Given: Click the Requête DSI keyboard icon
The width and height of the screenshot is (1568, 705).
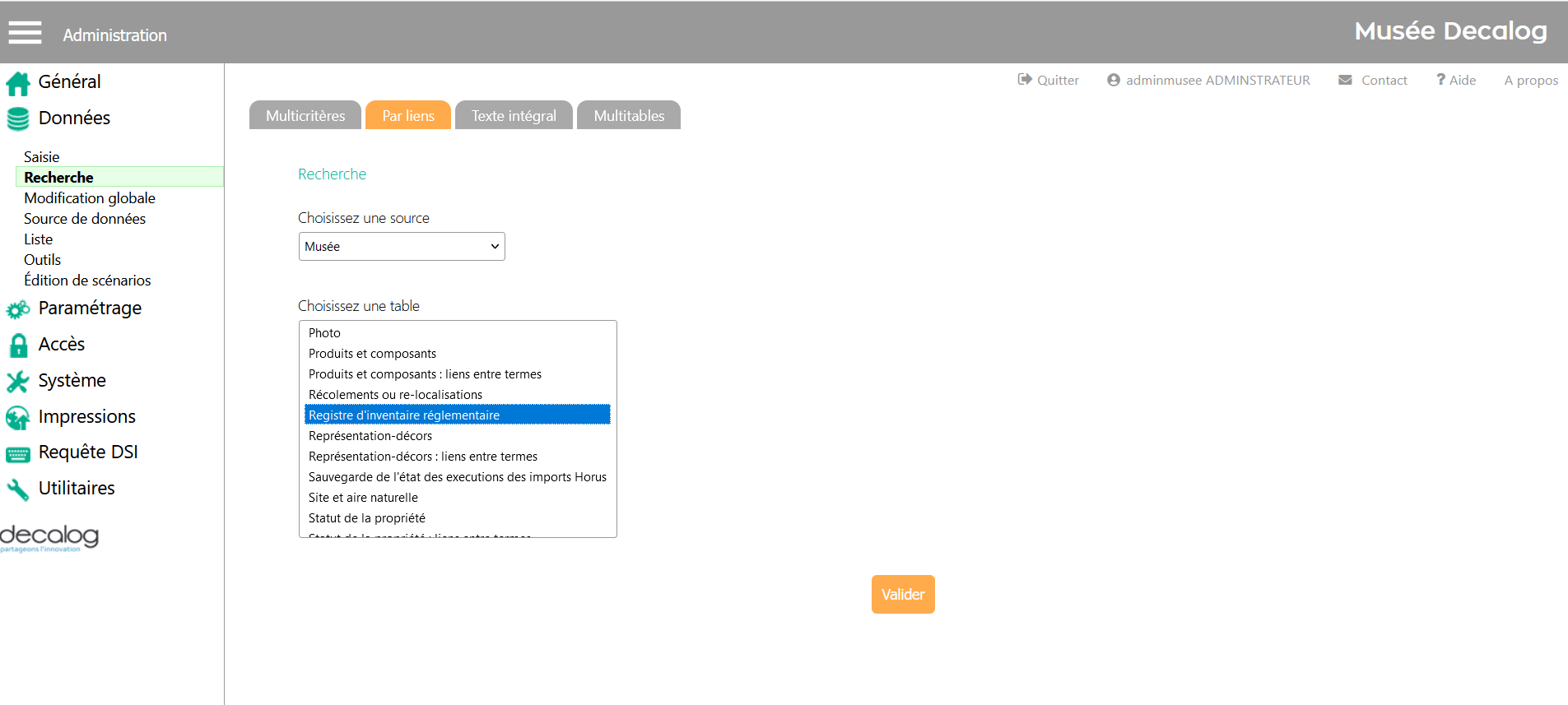Looking at the screenshot, I should (x=17, y=454).
